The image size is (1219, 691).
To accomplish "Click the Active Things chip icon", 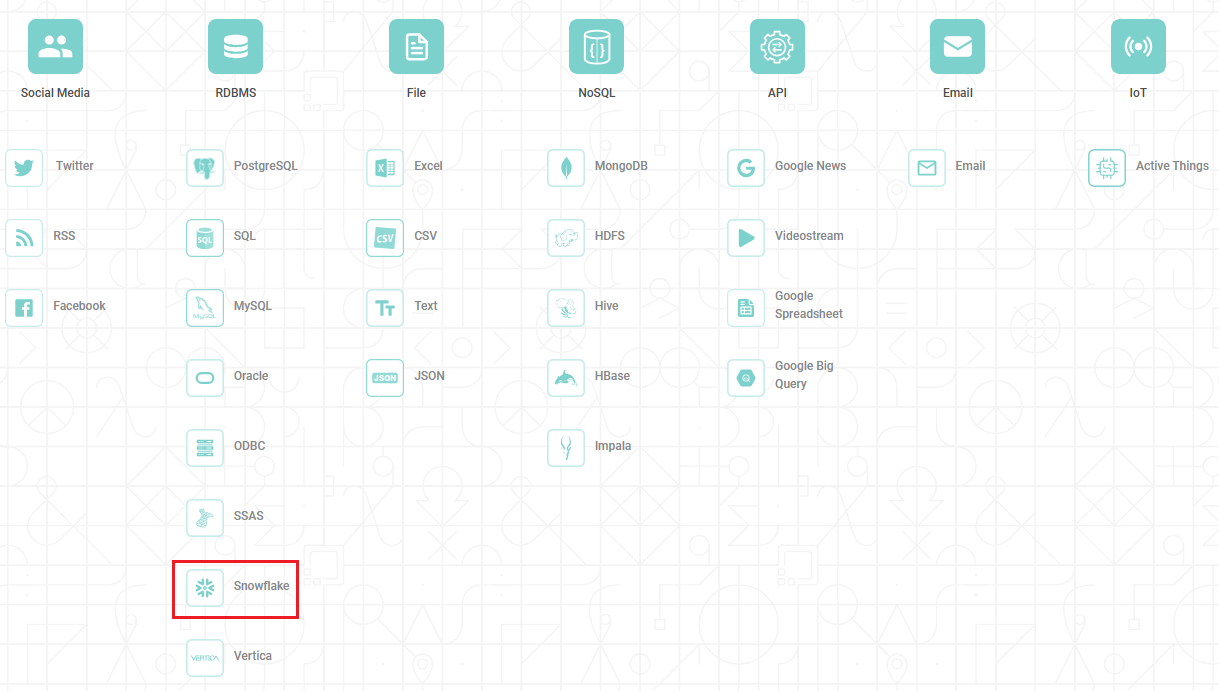I will point(1107,167).
